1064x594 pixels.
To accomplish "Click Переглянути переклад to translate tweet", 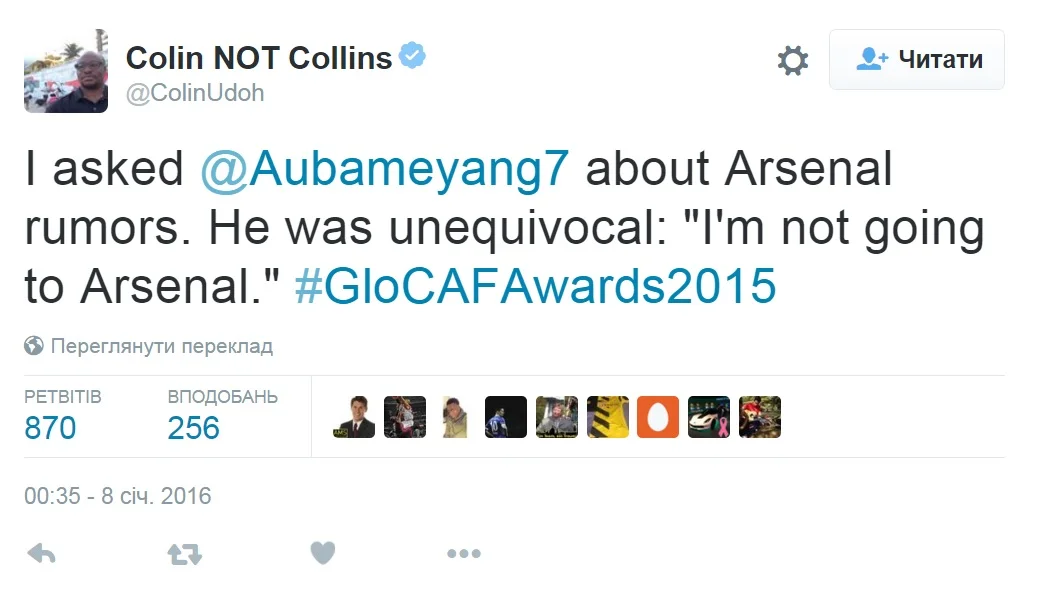I will pyautogui.click(x=161, y=346).
